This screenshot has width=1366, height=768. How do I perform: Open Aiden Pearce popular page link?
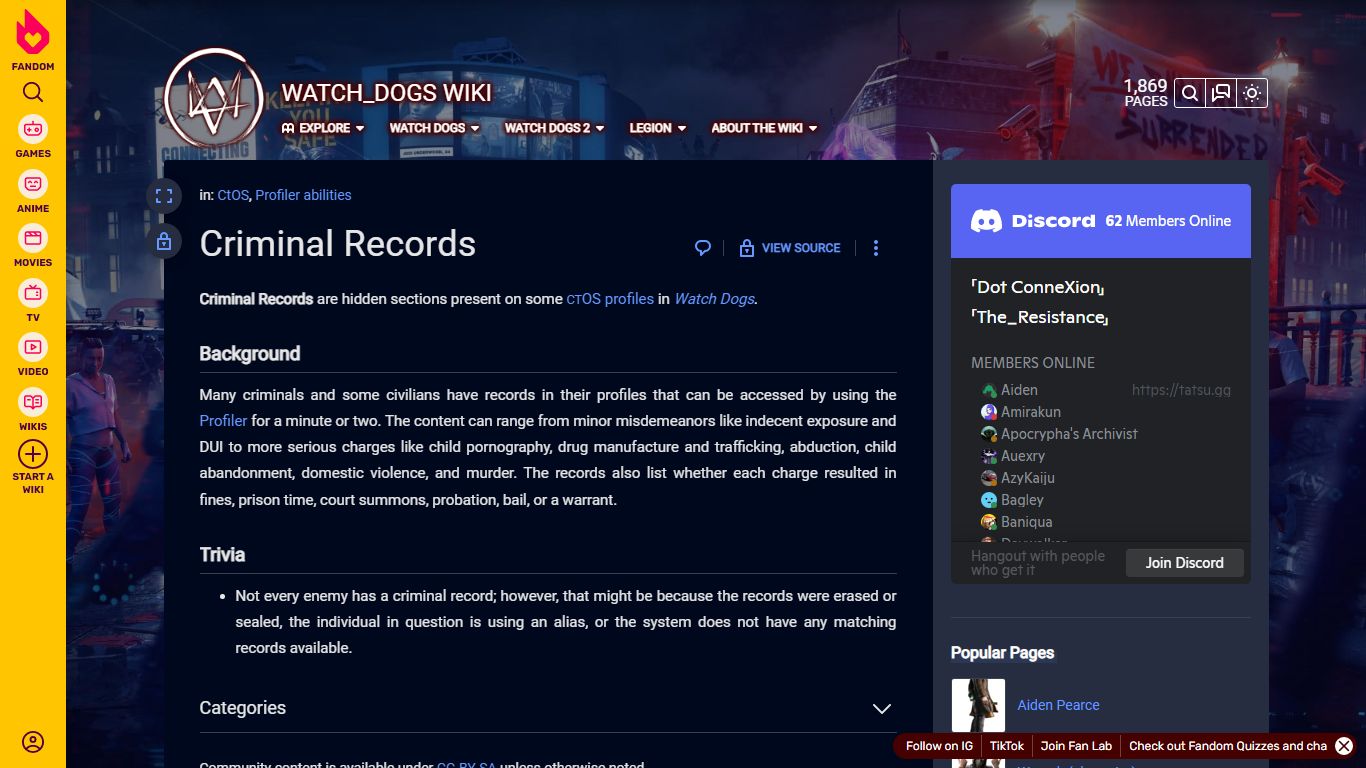(x=1058, y=705)
